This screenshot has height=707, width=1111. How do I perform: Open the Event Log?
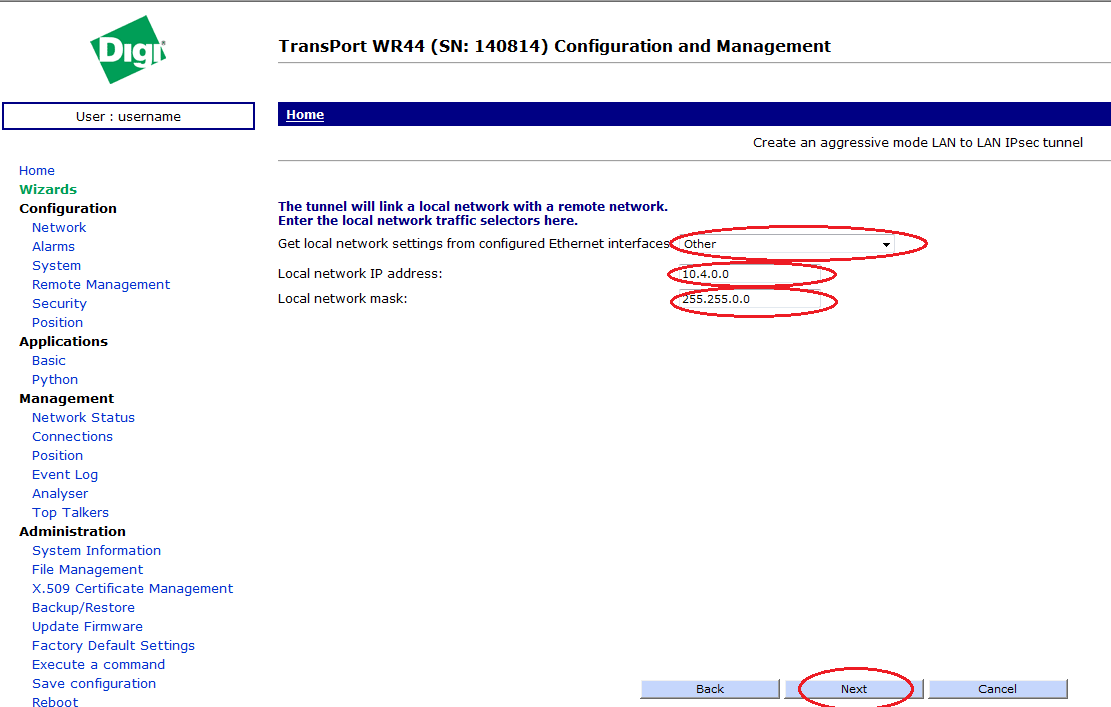coord(65,474)
